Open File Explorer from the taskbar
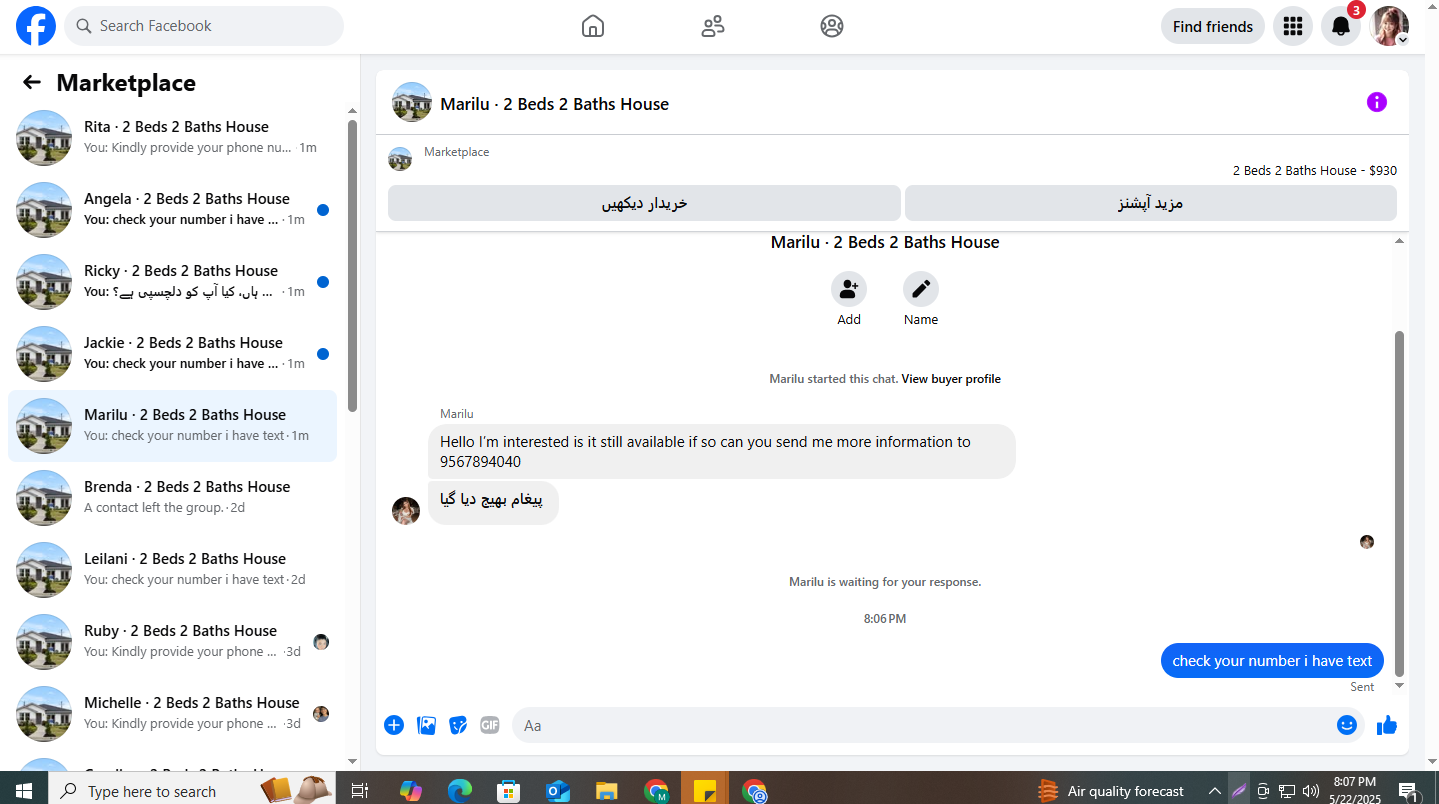This screenshot has width=1439, height=804. coord(607,791)
